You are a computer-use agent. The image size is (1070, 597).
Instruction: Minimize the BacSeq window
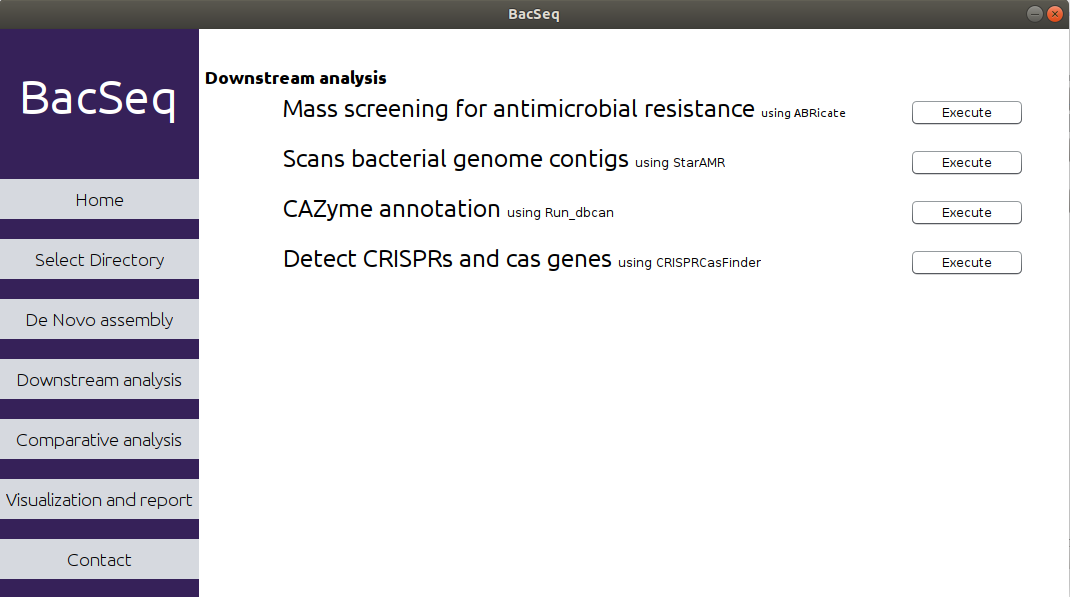1035,14
